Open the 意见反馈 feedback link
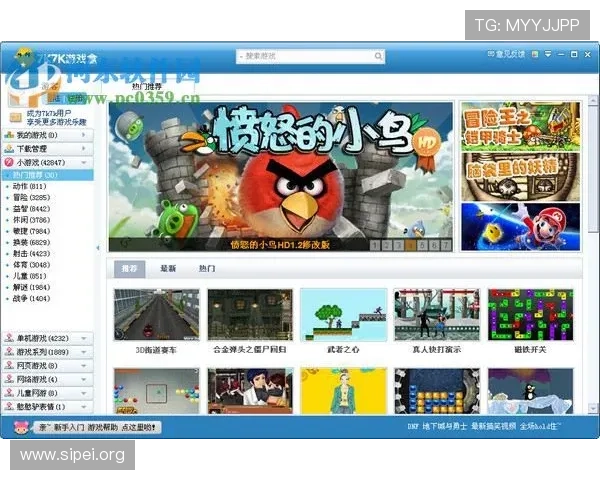The height and width of the screenshot is (480, 600). (506, 54)
